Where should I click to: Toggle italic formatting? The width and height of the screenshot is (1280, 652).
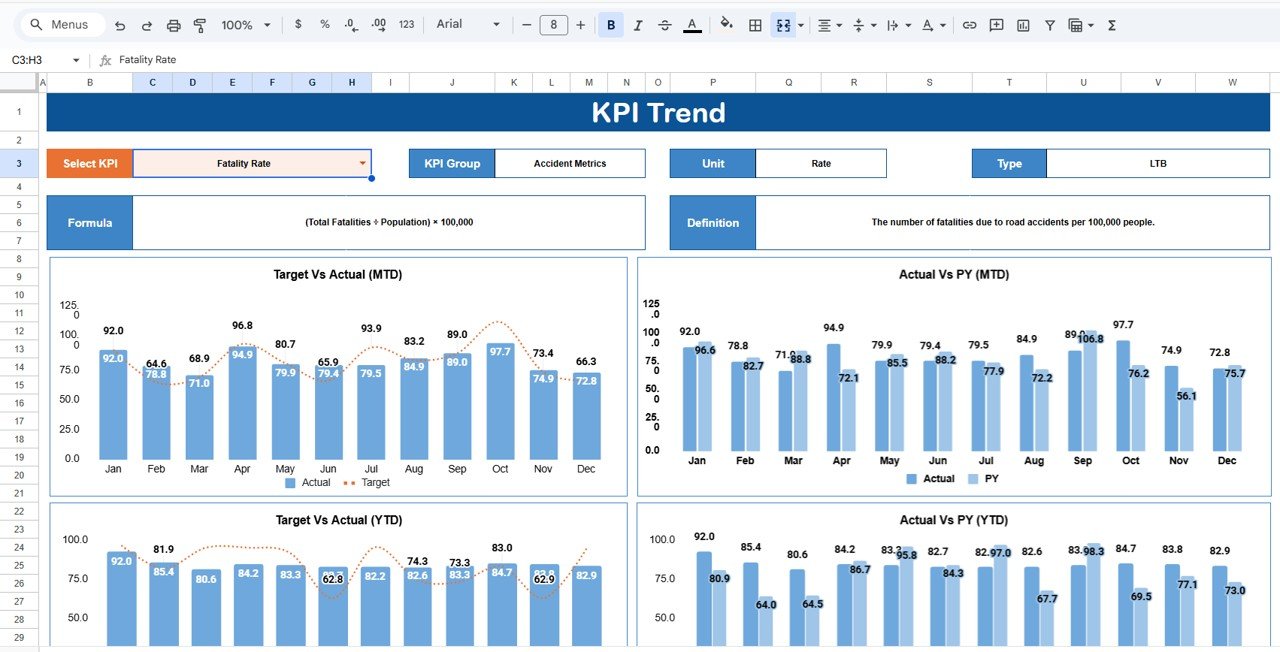coord(638,24)
